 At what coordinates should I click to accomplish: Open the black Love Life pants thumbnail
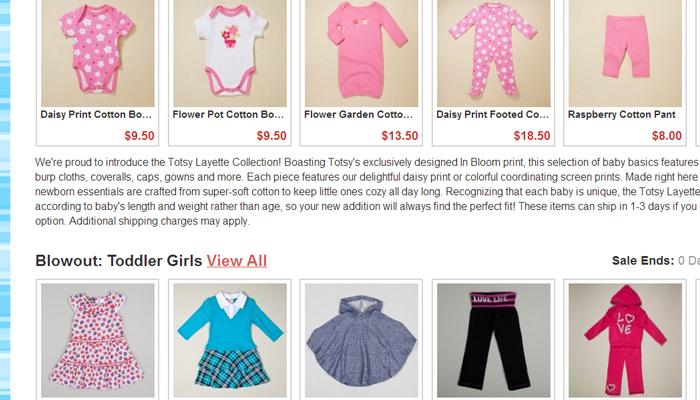(x=494, y=340)
